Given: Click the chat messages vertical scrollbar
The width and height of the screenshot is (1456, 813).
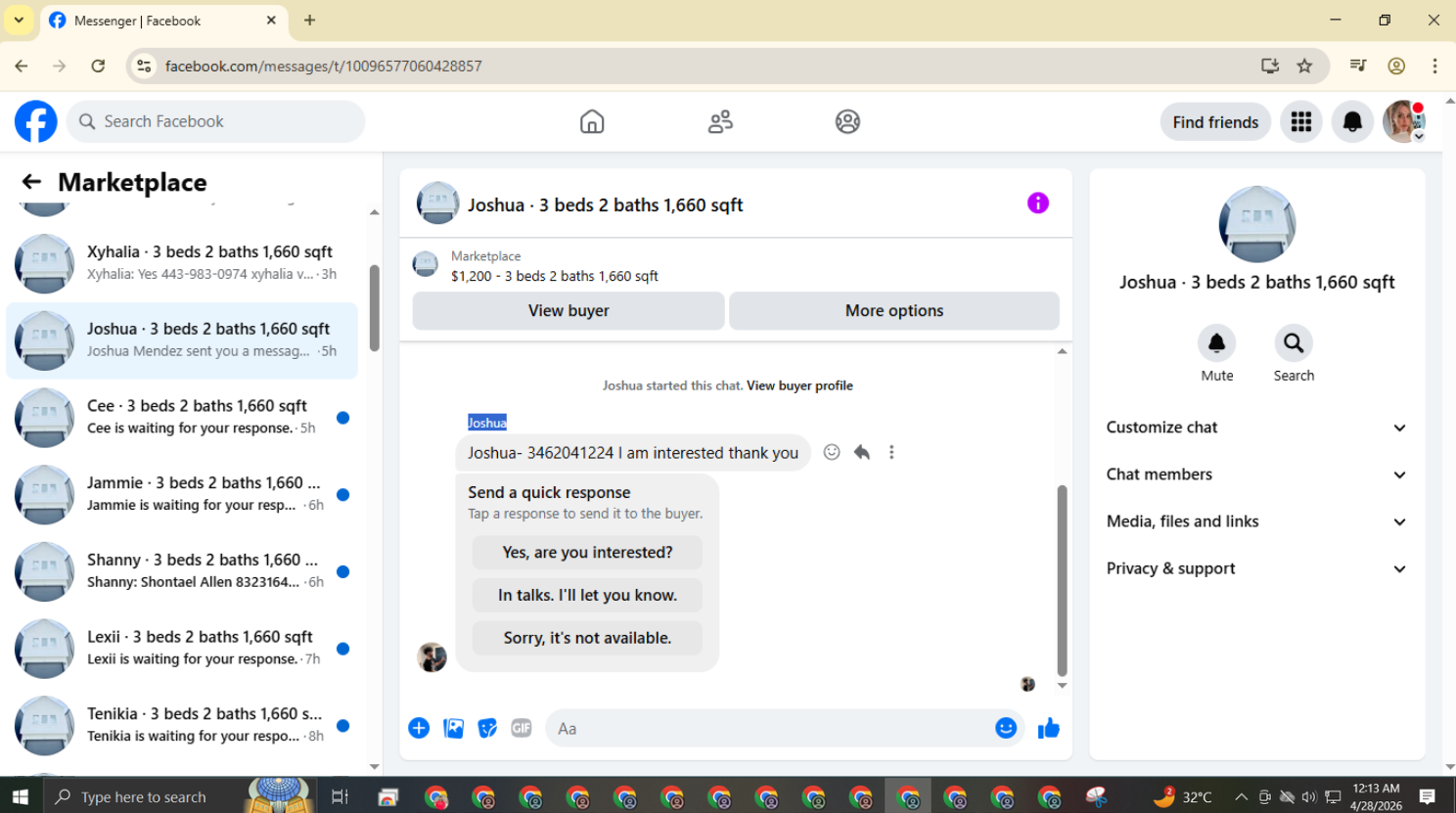Looking at the screenshot, I should [1062, 581].
